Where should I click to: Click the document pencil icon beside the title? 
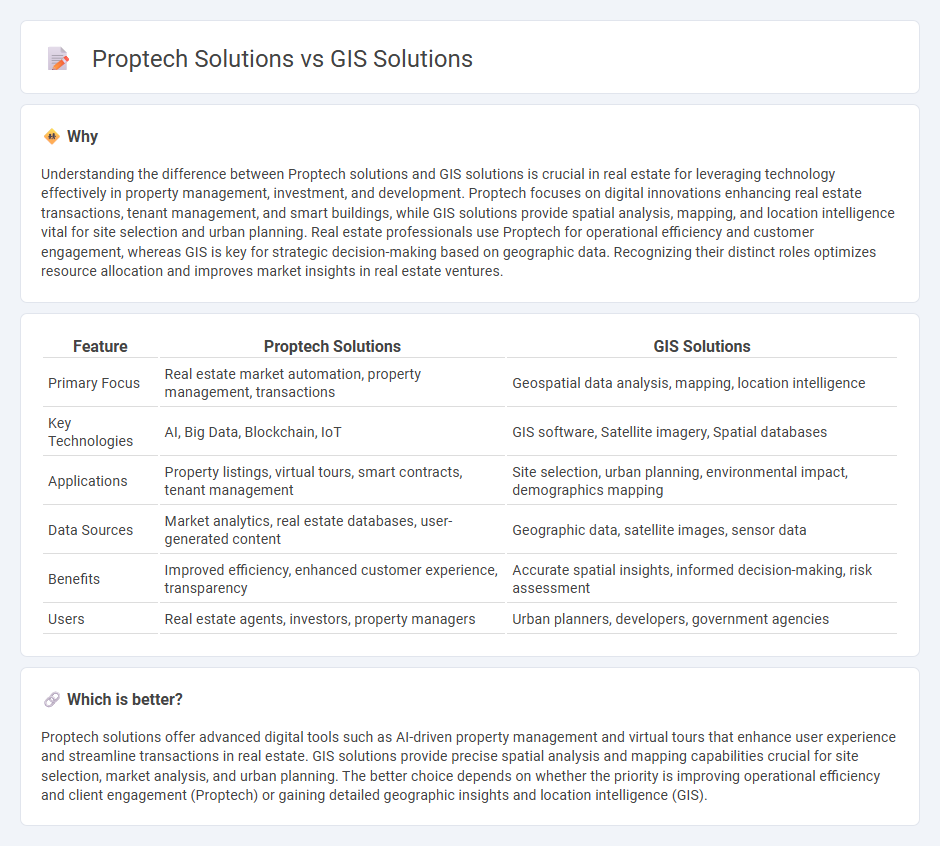58,59
